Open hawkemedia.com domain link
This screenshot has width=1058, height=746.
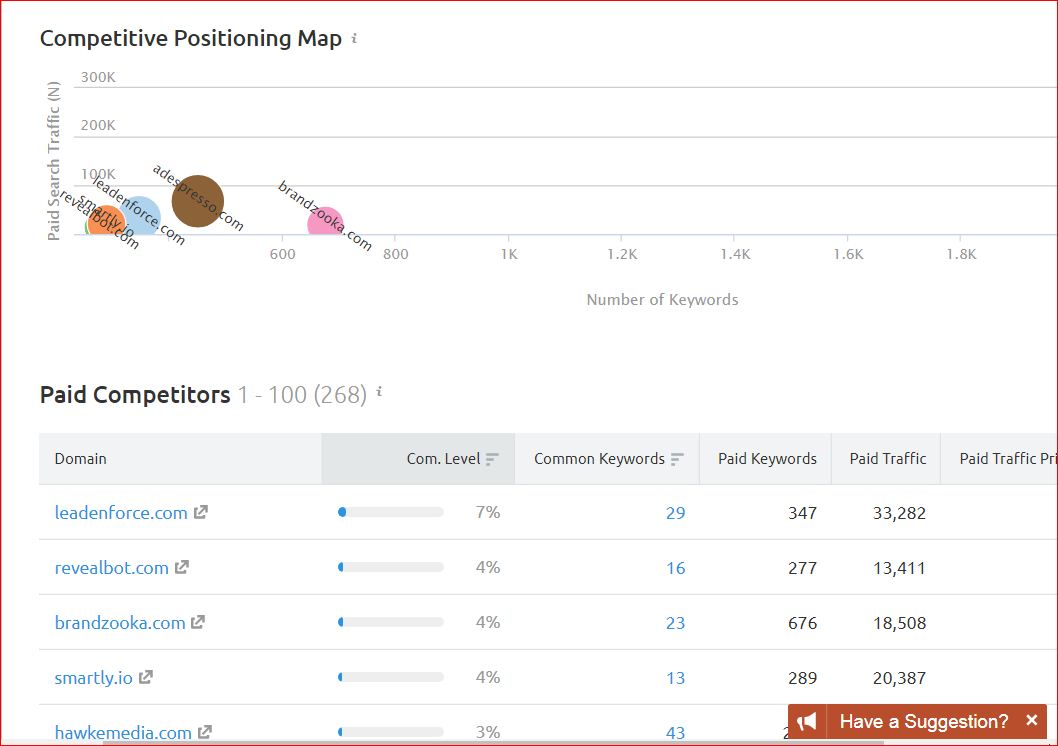(x=123, y=733)
